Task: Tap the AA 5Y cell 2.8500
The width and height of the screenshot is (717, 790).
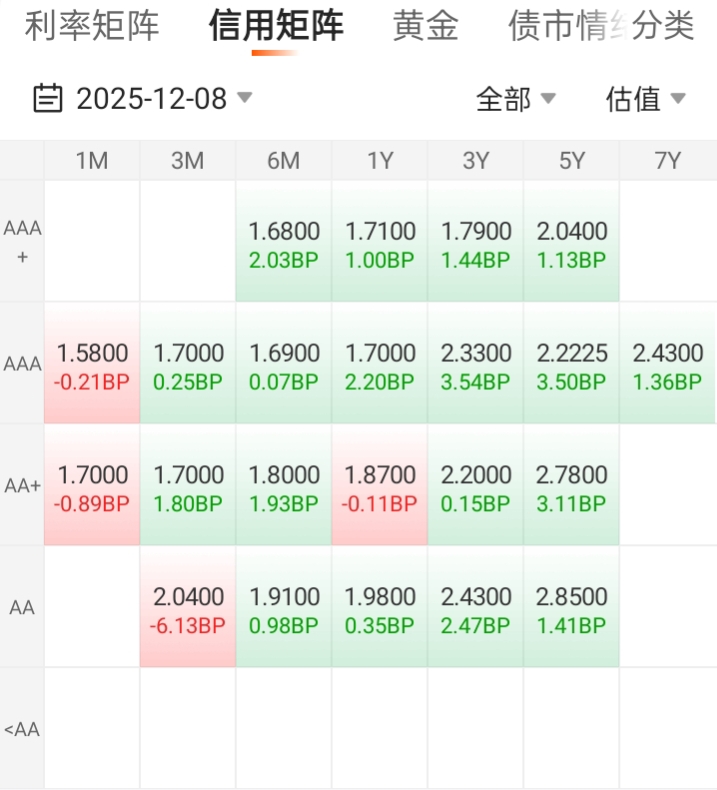Action: pos(572,609)
